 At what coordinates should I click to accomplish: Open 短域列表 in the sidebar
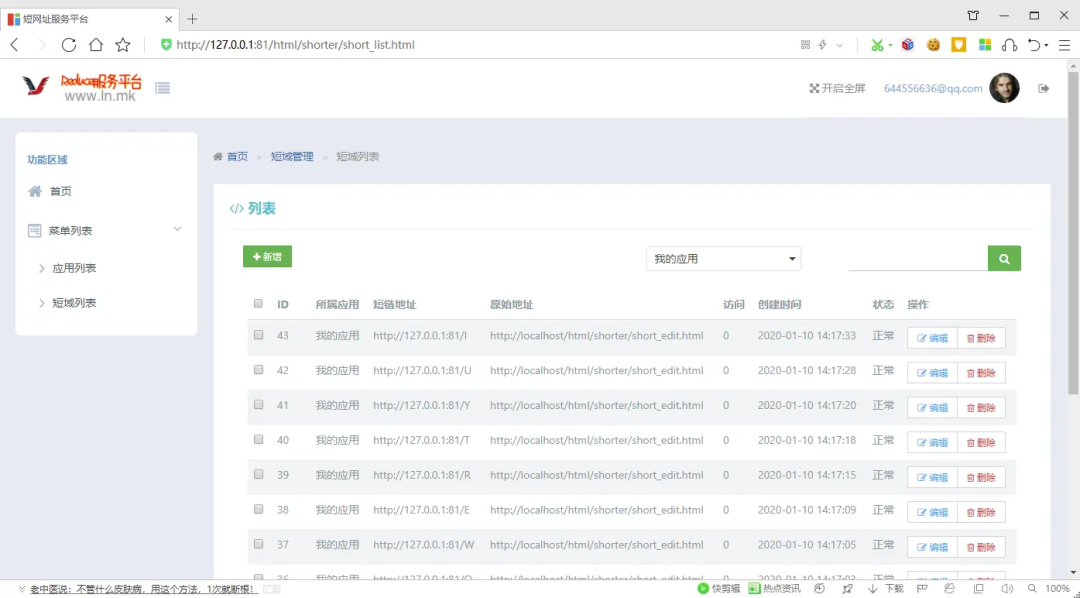74,303
